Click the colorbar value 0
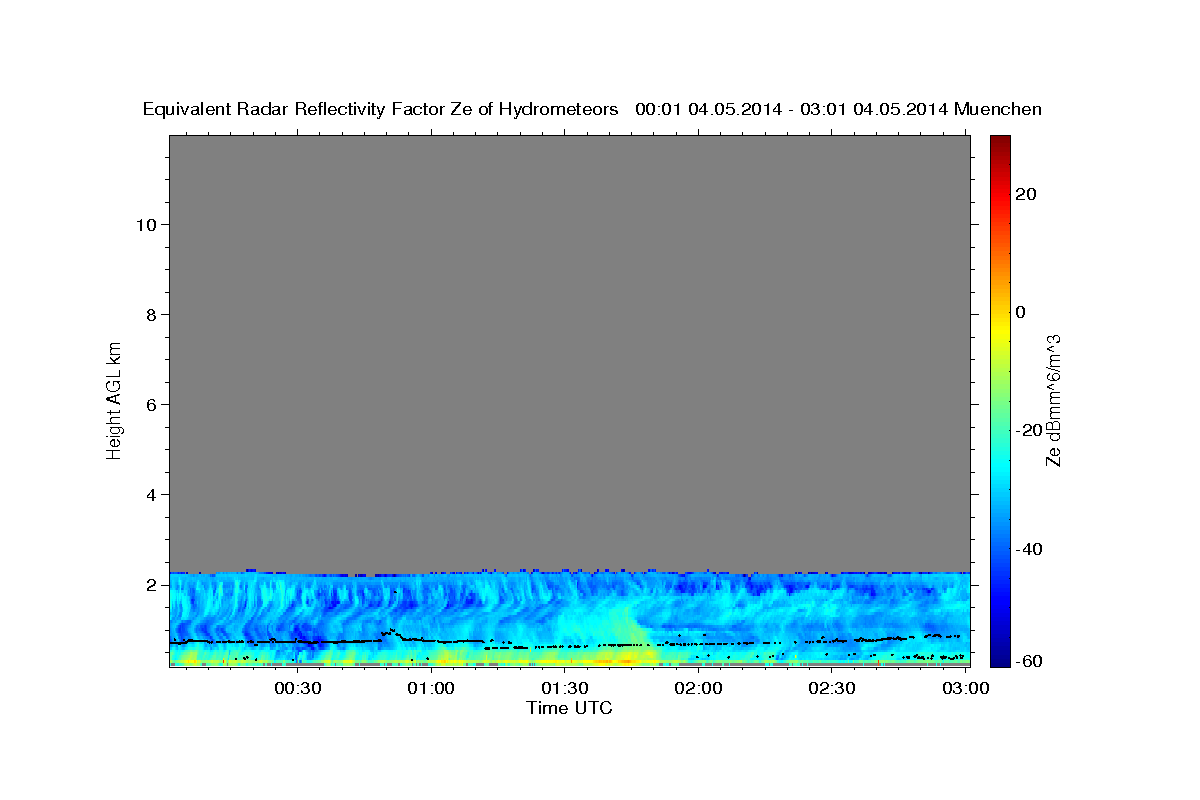The image size is (1200, 800). (1020, 312)
